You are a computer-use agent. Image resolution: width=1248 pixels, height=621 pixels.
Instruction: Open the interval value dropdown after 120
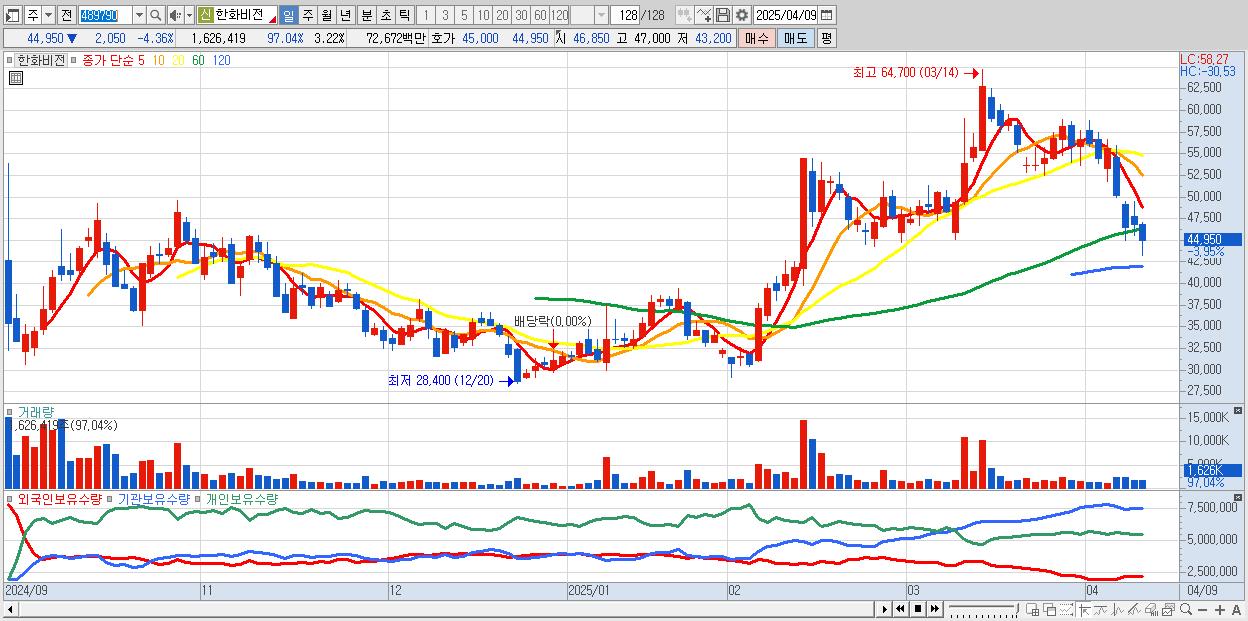[x=601, y=15]
